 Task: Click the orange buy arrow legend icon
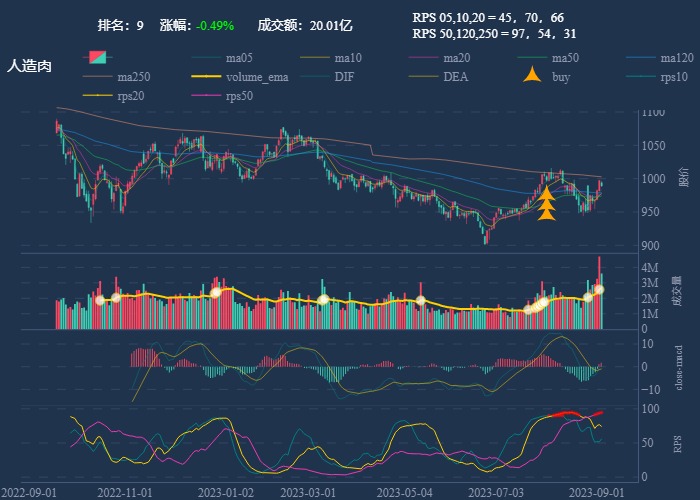(533, 76)
